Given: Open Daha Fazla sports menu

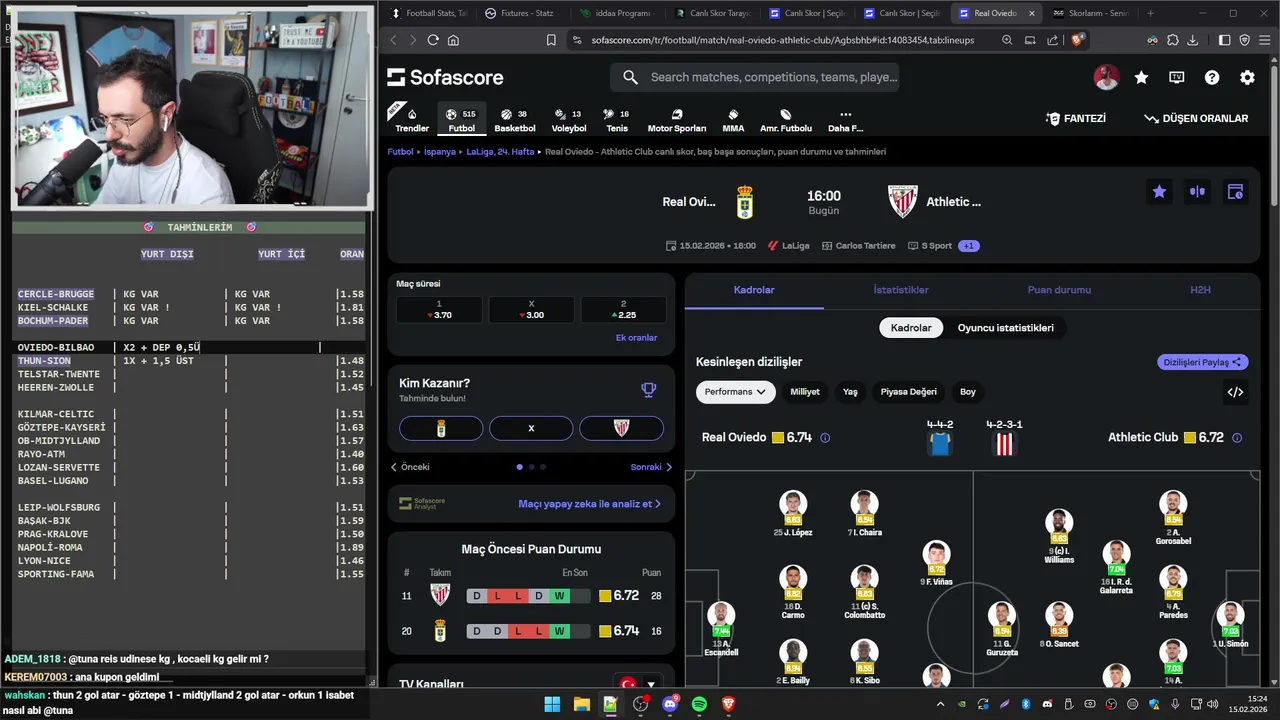Looking at the screenshot, I should pyautogui.click(x=845, y=120).
